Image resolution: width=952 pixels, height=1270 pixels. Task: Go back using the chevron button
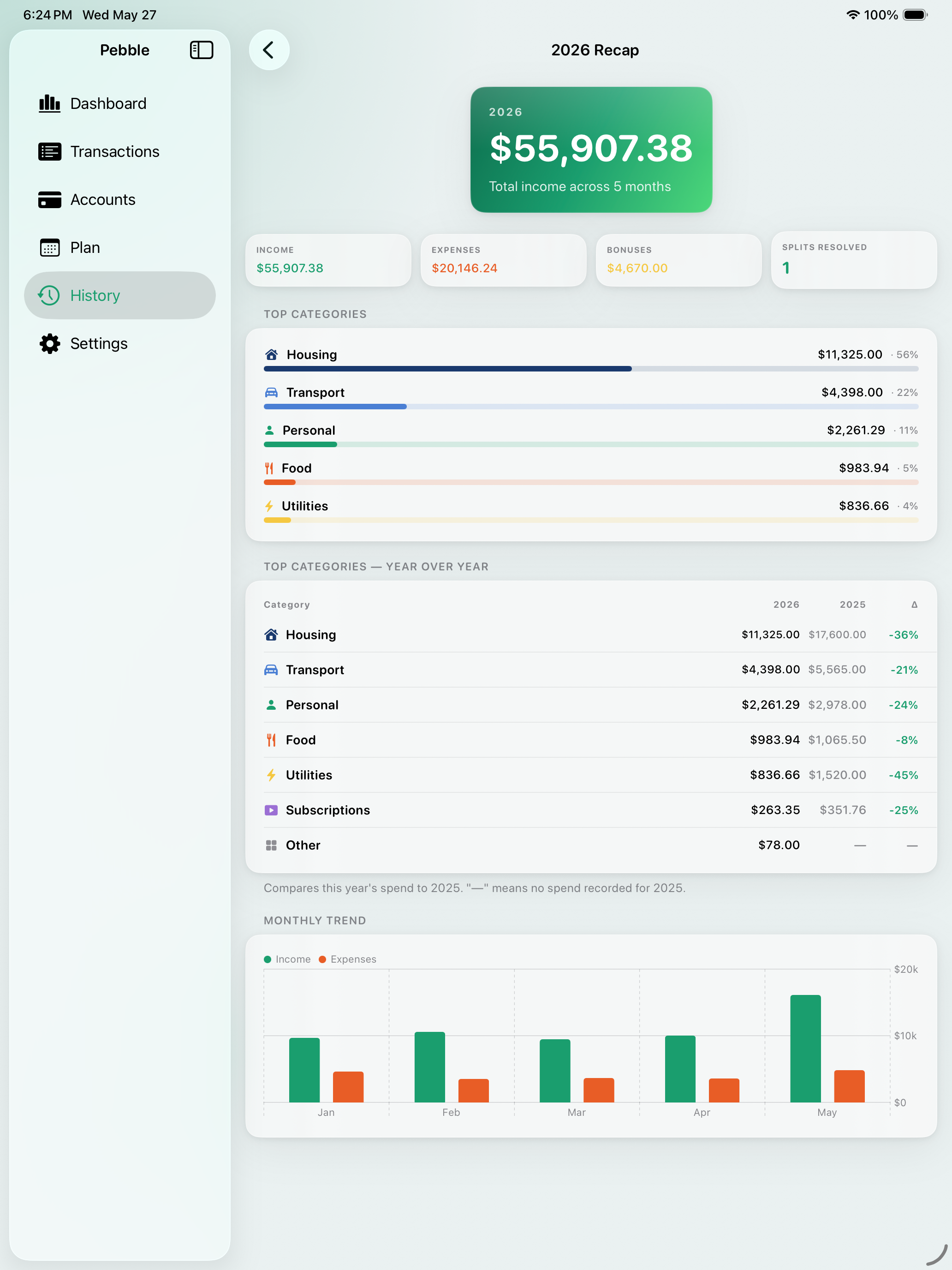pyautogui.click(x=268, y=50)
